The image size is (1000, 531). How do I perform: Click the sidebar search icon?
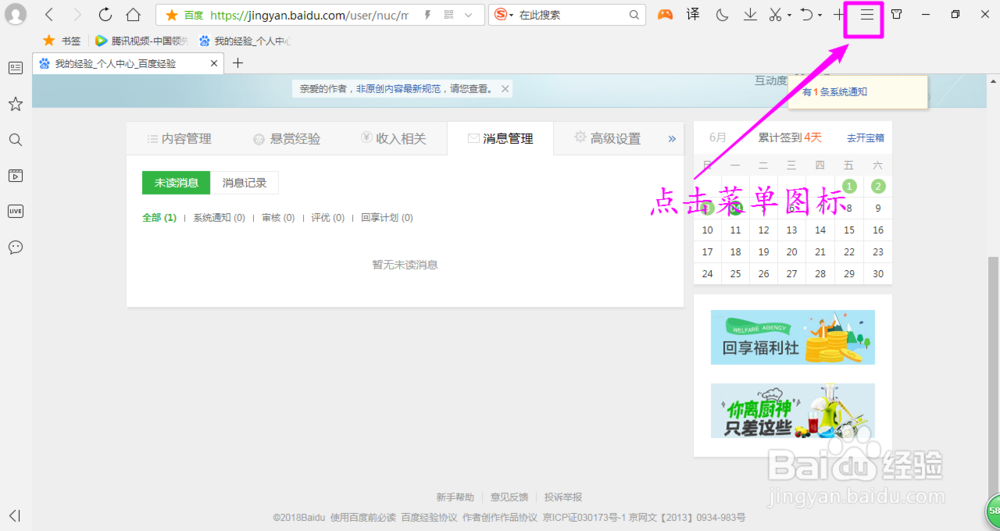click(15, 140)
